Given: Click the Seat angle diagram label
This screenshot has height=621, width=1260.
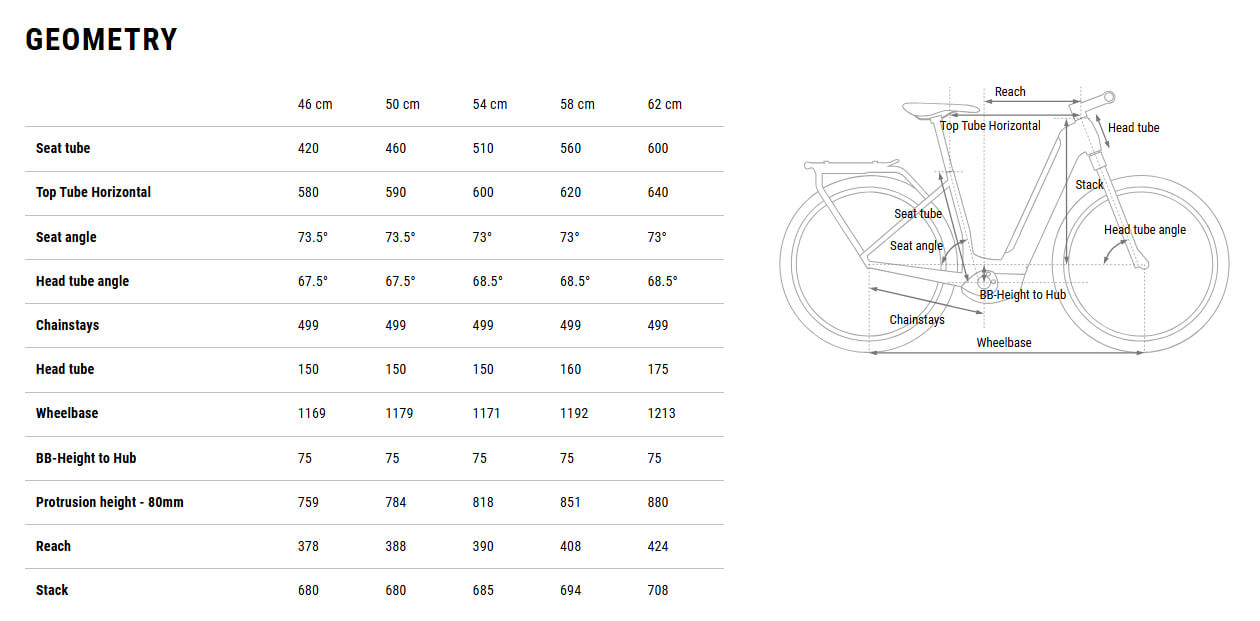Looking at the screenshot, I should (916, 246).
